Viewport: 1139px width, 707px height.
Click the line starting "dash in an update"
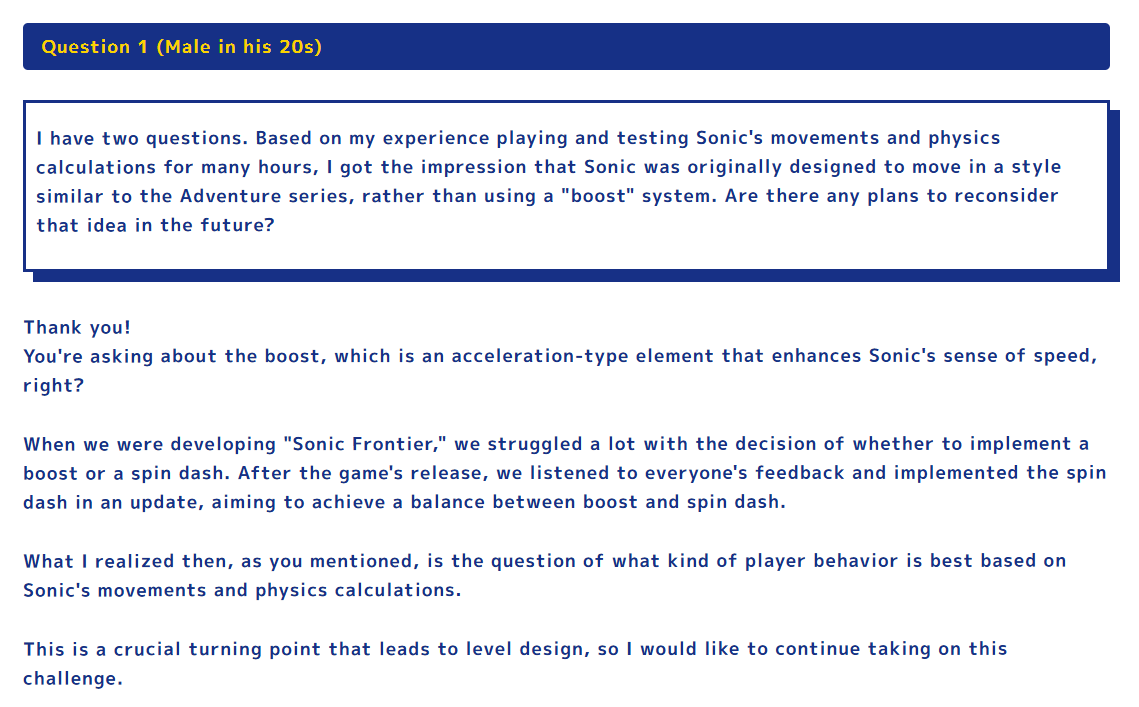[x=405, y=502]
